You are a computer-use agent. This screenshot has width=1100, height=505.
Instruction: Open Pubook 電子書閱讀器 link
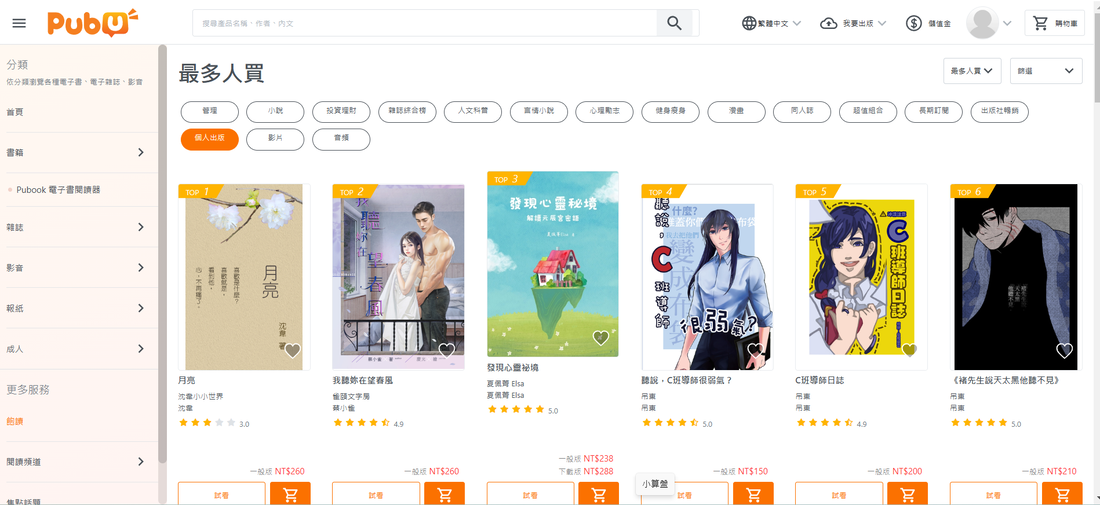click(x=58, y=189)
